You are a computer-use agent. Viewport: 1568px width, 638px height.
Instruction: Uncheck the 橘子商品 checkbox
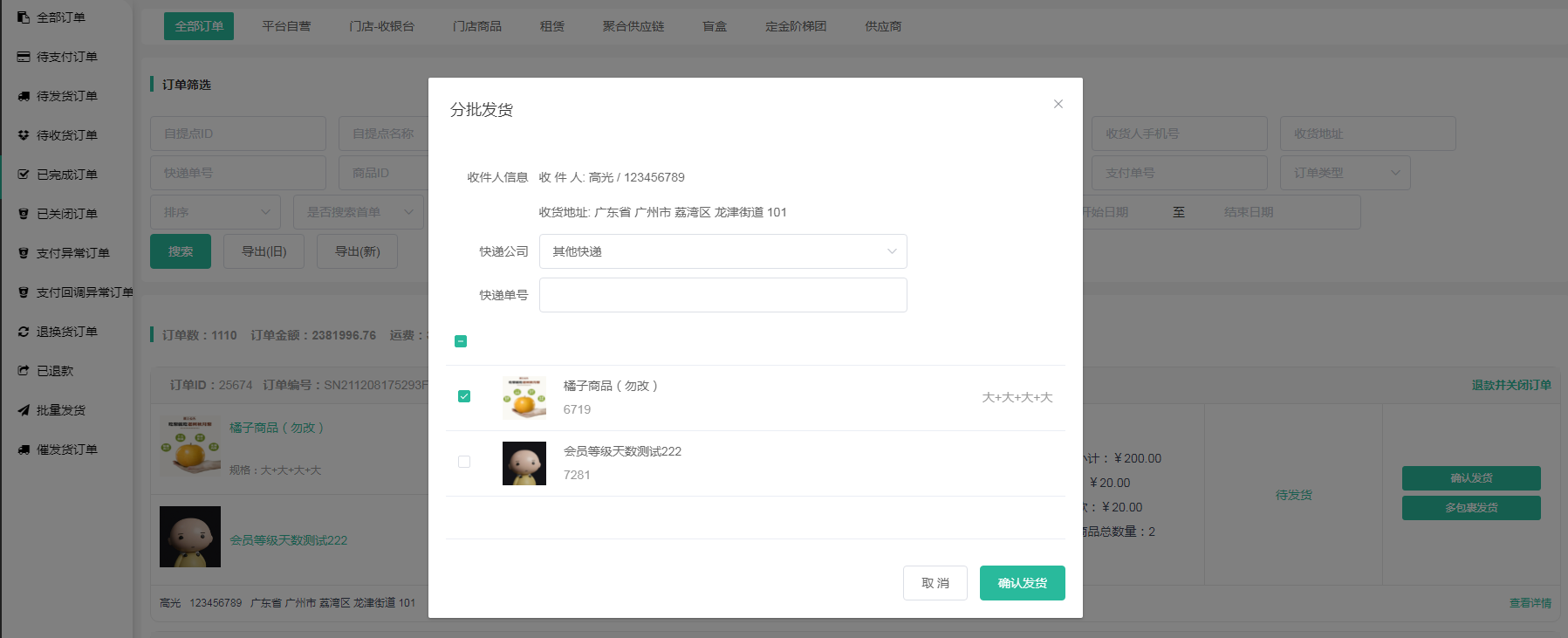tap(464, 396)
